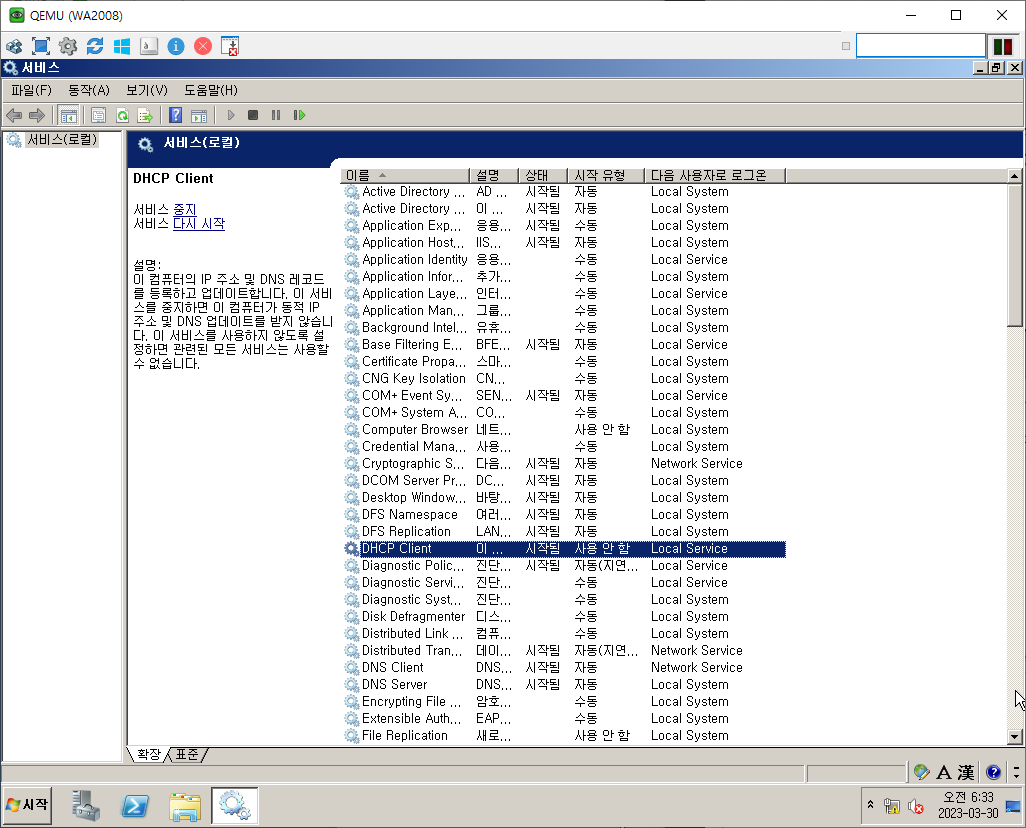Click the QEMU 3D cube icon
This screenshot has width=1026, height=828.
click(x=14, y=46)
